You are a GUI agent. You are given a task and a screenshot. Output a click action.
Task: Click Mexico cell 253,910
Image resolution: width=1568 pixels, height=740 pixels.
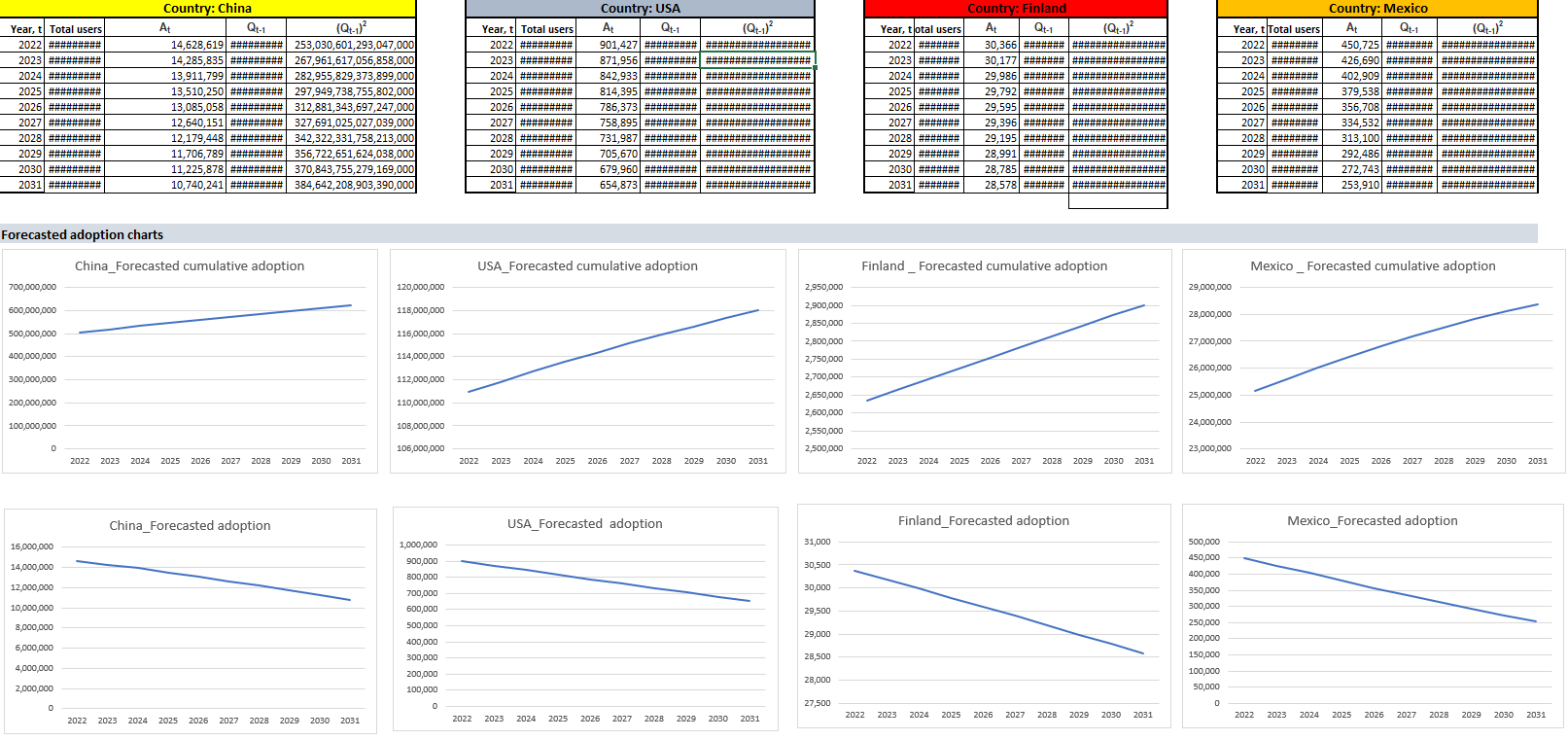(1352, 185)
